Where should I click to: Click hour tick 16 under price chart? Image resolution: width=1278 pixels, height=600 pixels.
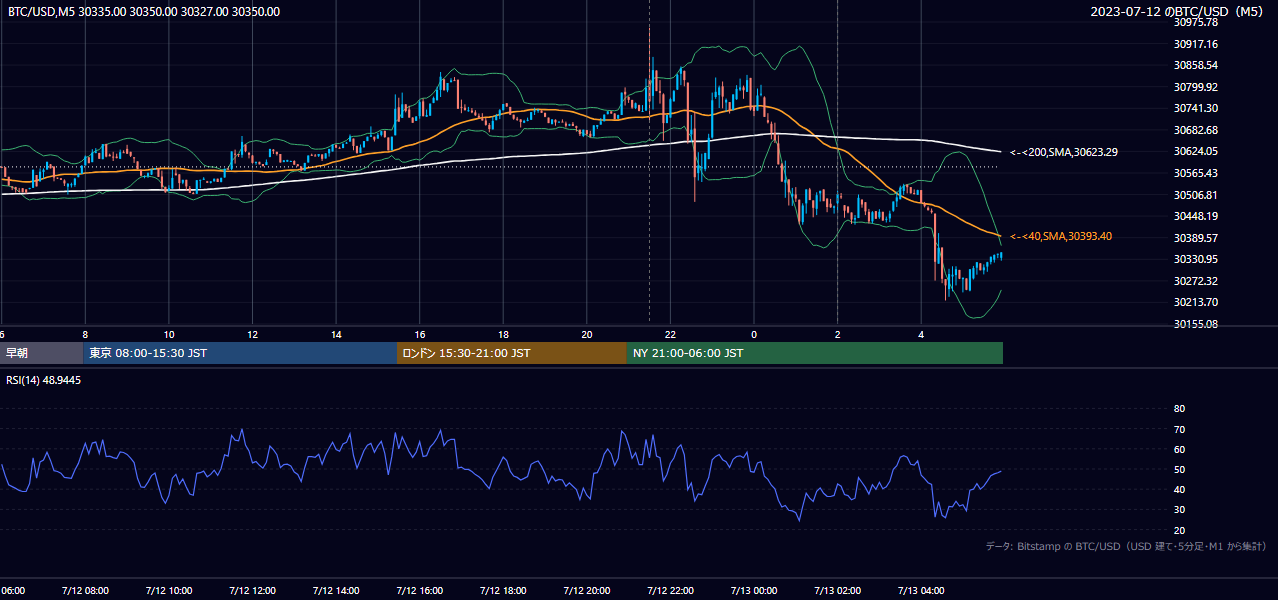click(x=420, y=334)
